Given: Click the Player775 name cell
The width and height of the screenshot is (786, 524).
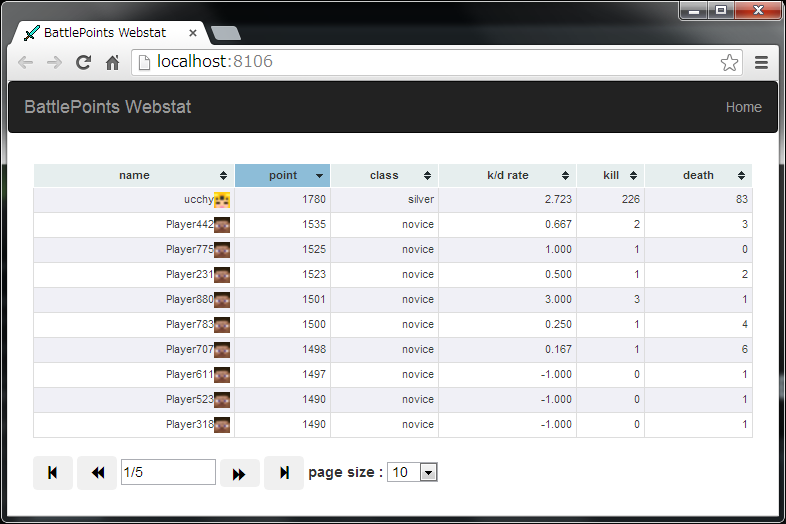Looking at the screenshot, I should pos(134,250).
